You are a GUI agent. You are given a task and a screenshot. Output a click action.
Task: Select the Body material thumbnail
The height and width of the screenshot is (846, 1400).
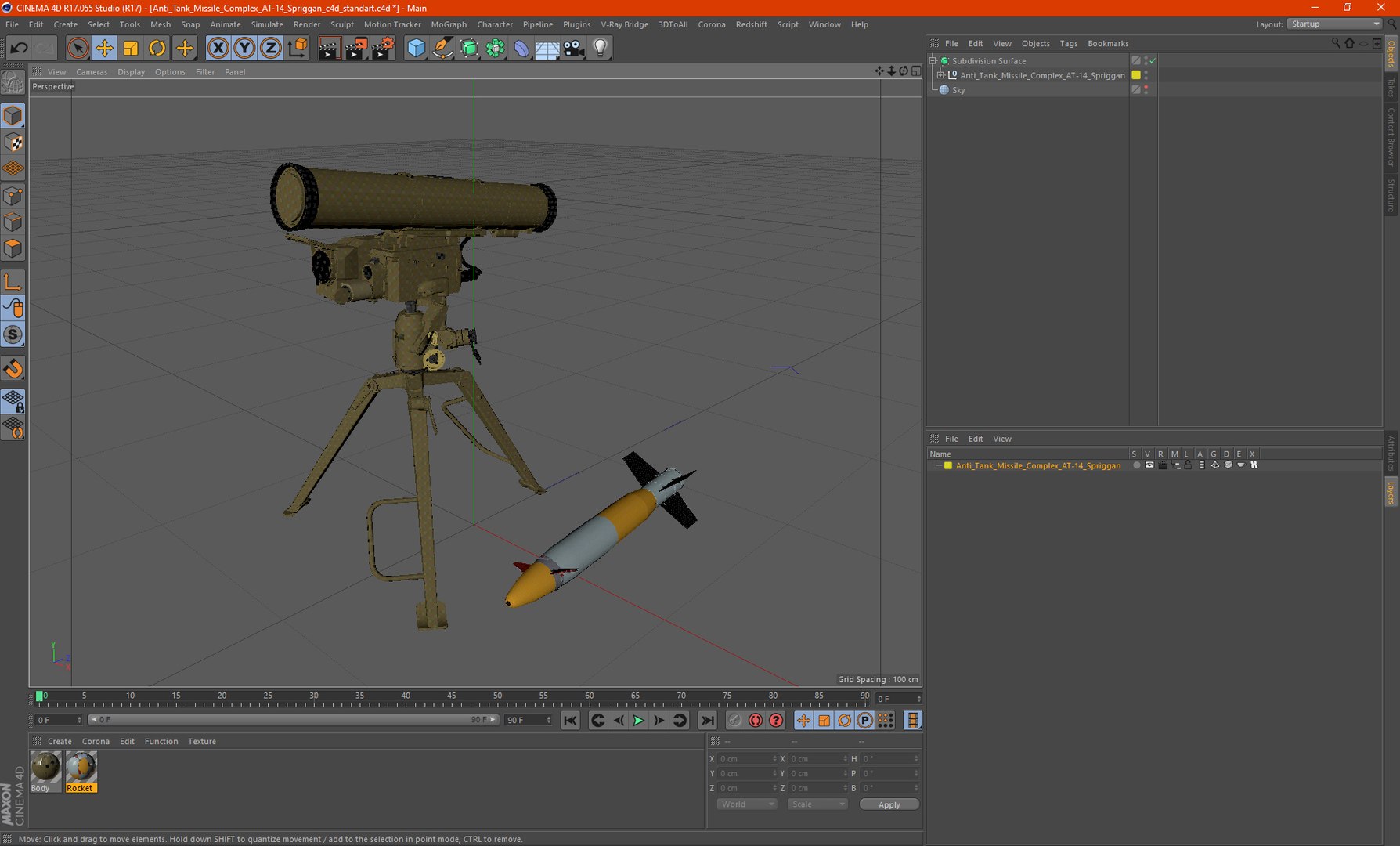pos(45,772)
